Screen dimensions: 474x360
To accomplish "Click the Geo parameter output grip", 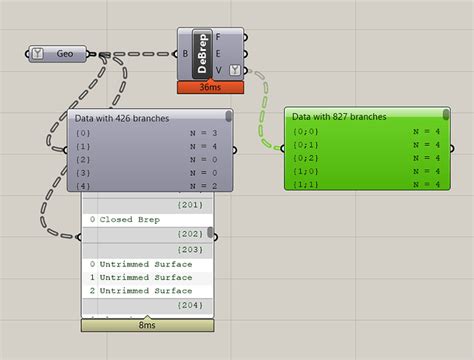I will tap(88, 54).
